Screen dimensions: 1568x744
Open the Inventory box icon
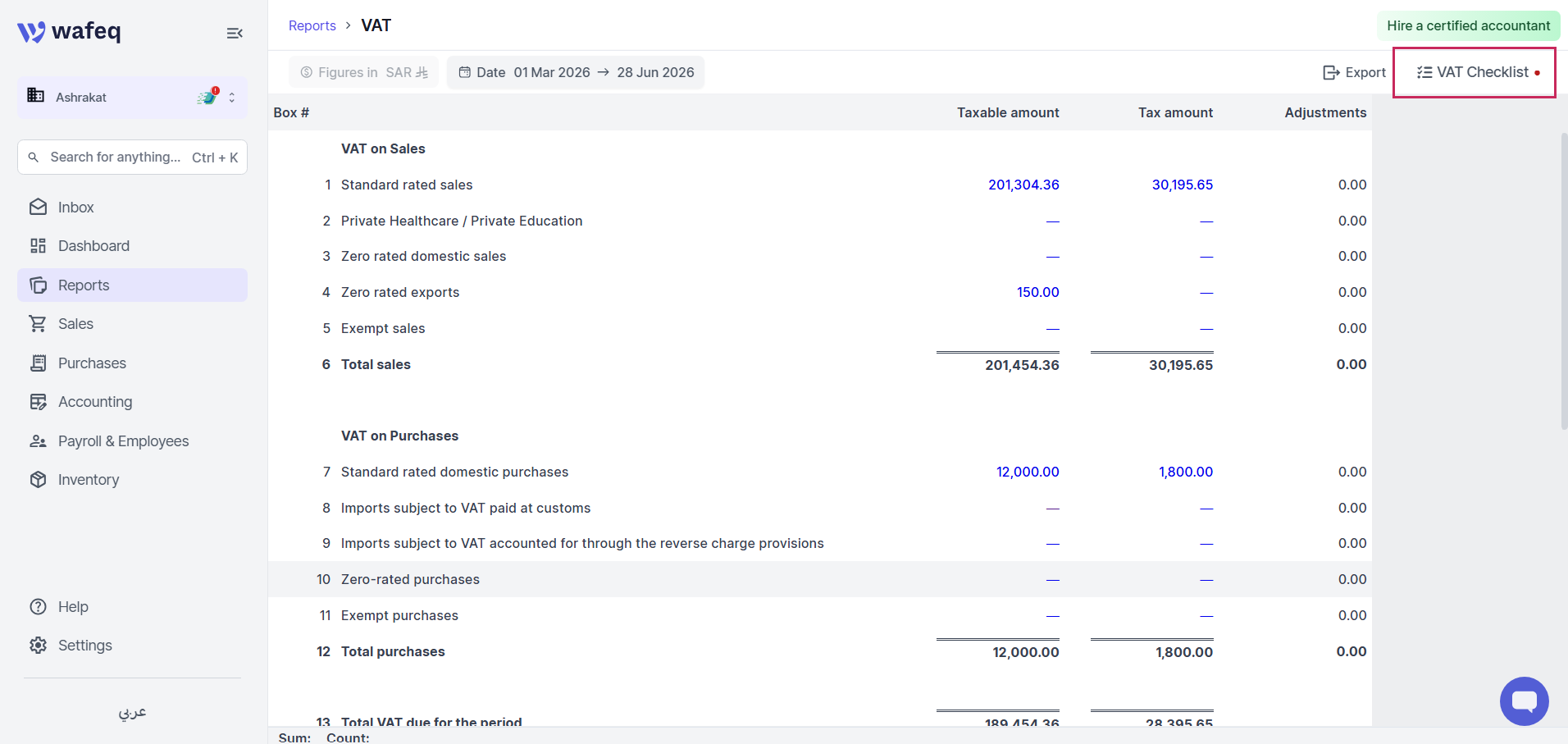tap(38, 480)
